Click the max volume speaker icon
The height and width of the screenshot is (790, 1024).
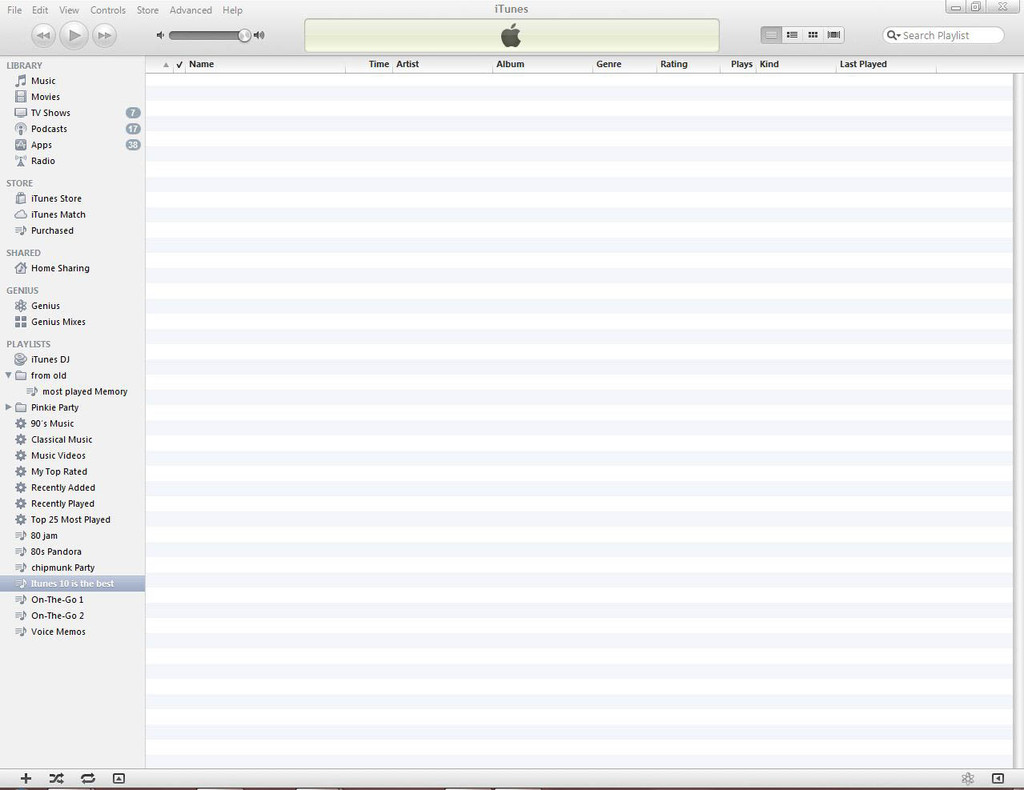click(x=259, y=35)
